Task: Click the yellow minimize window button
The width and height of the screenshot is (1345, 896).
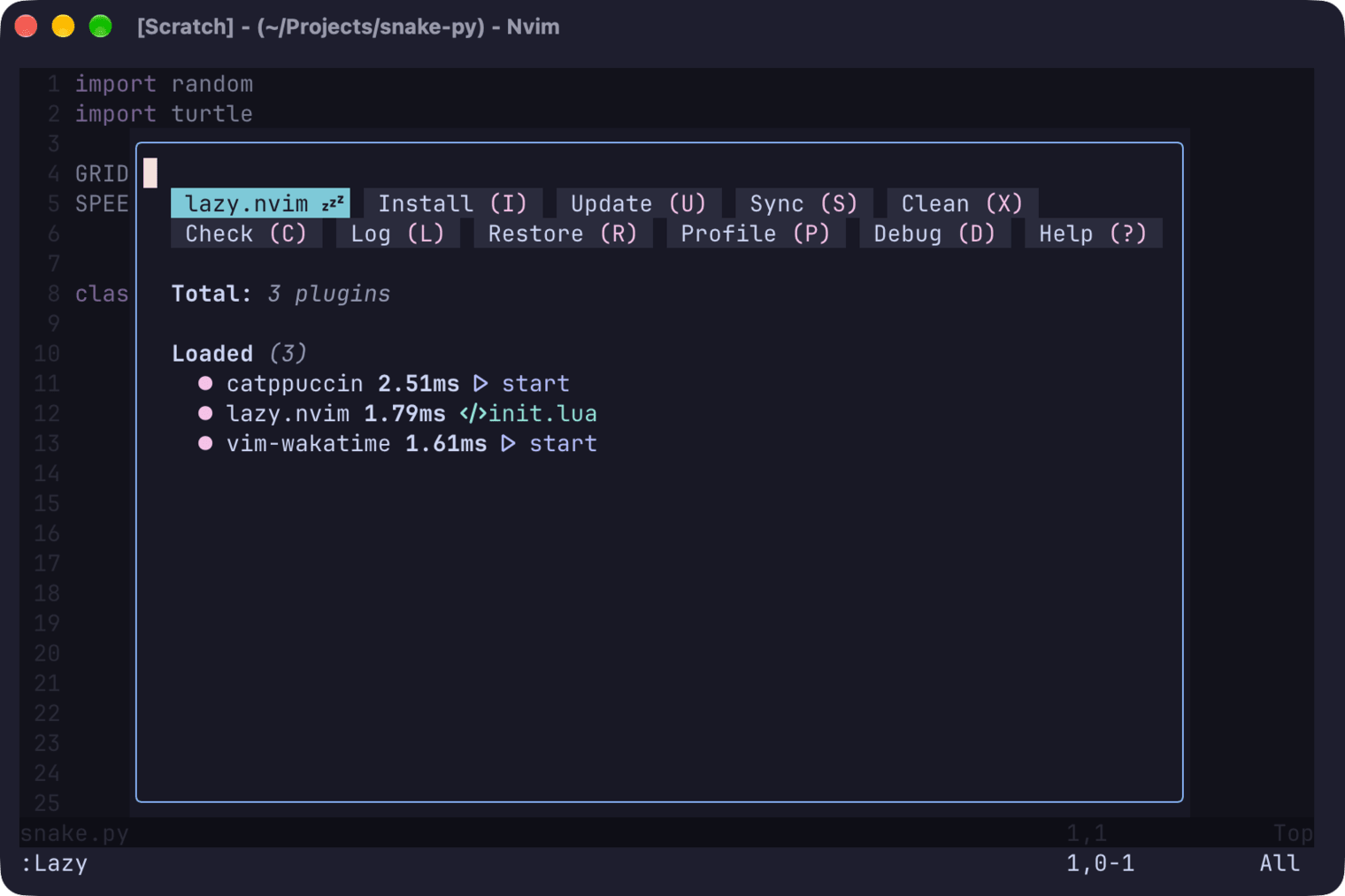Action: [x=63, y=27]
